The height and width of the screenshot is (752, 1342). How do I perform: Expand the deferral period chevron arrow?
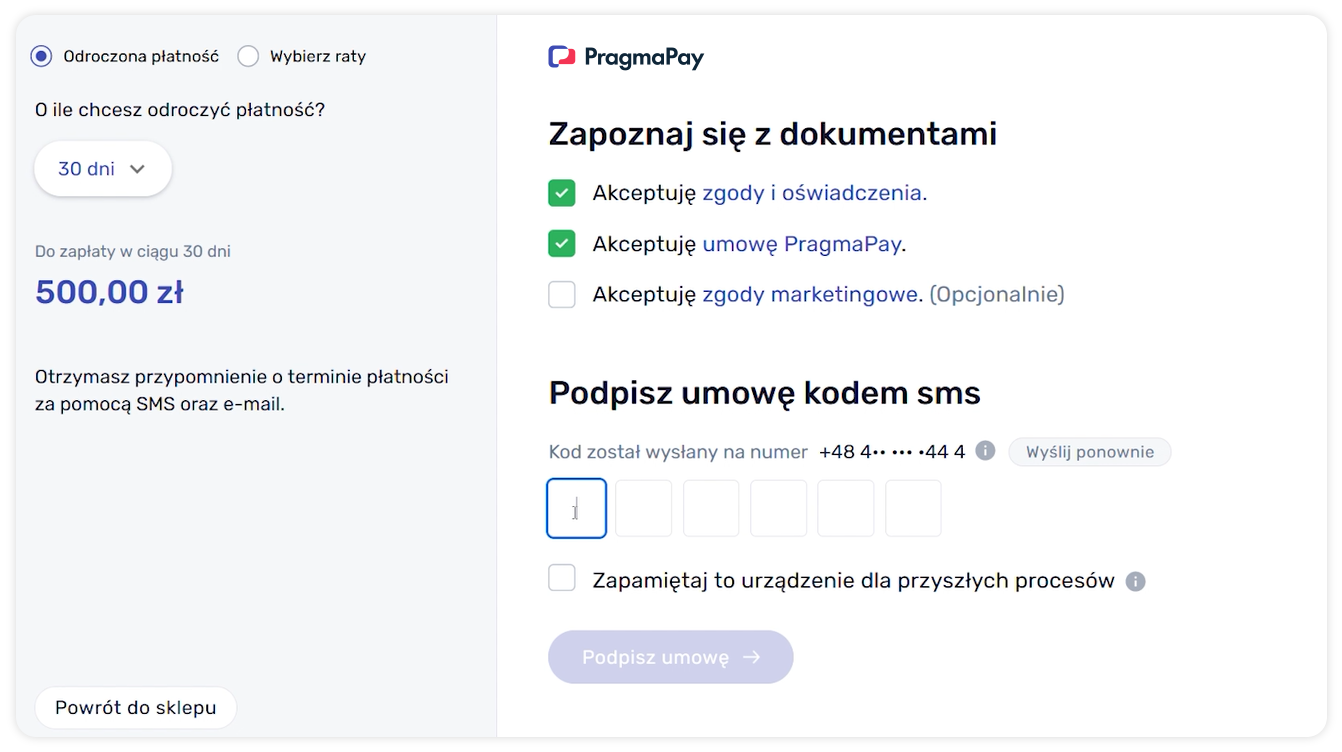pos(138,169)
